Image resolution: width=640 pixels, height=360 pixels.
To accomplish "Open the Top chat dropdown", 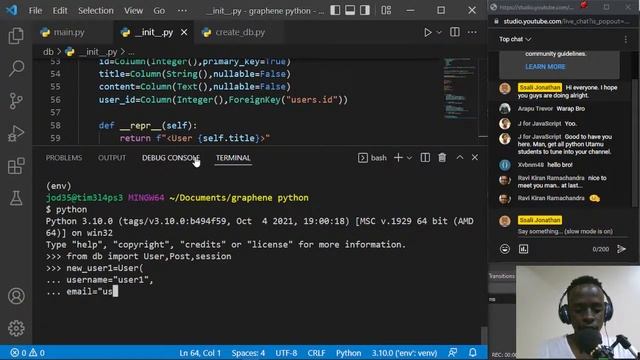I will 515,39.
